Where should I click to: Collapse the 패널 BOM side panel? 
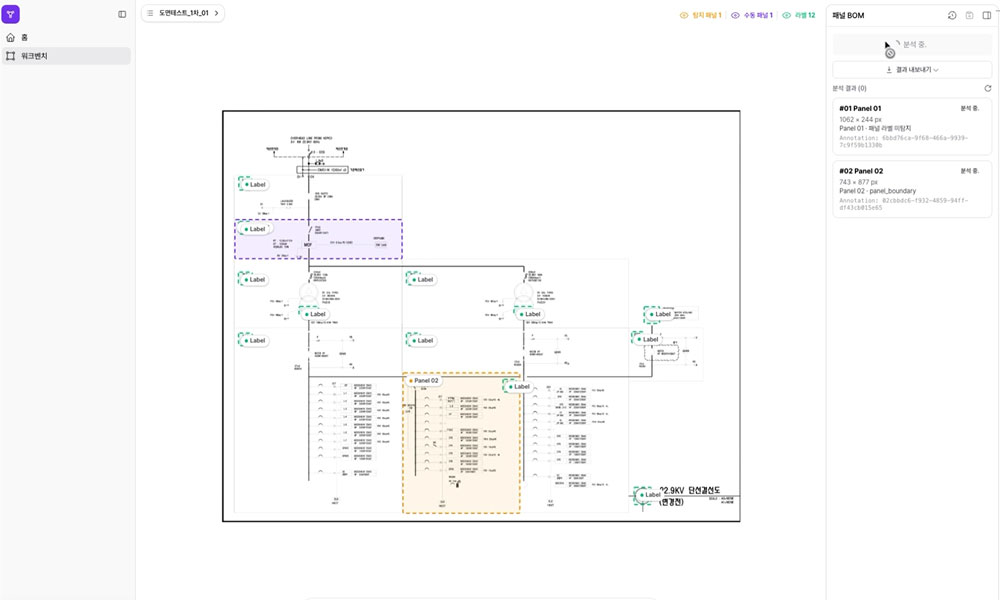(x=987, y=15)
